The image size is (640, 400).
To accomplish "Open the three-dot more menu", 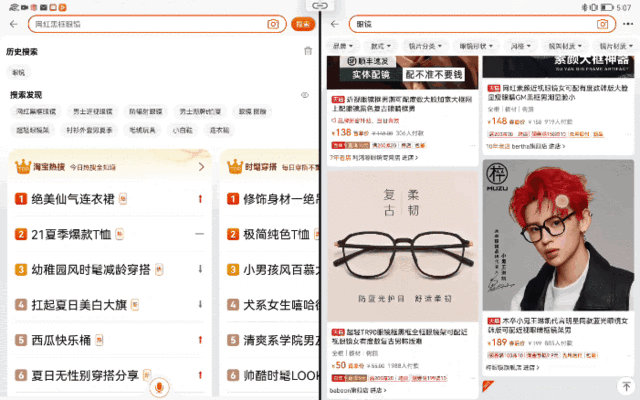I will (628, 24).
